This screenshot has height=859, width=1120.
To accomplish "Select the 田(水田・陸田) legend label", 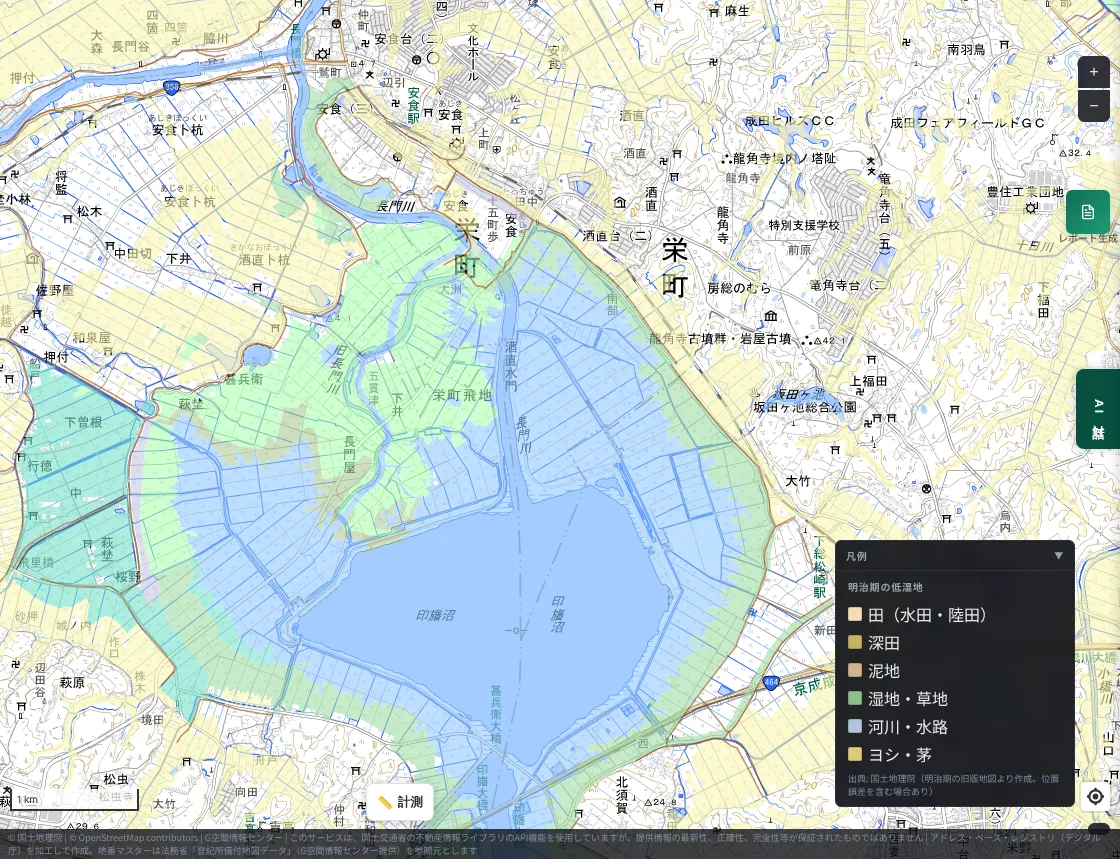I will click(x=927, y=615).
